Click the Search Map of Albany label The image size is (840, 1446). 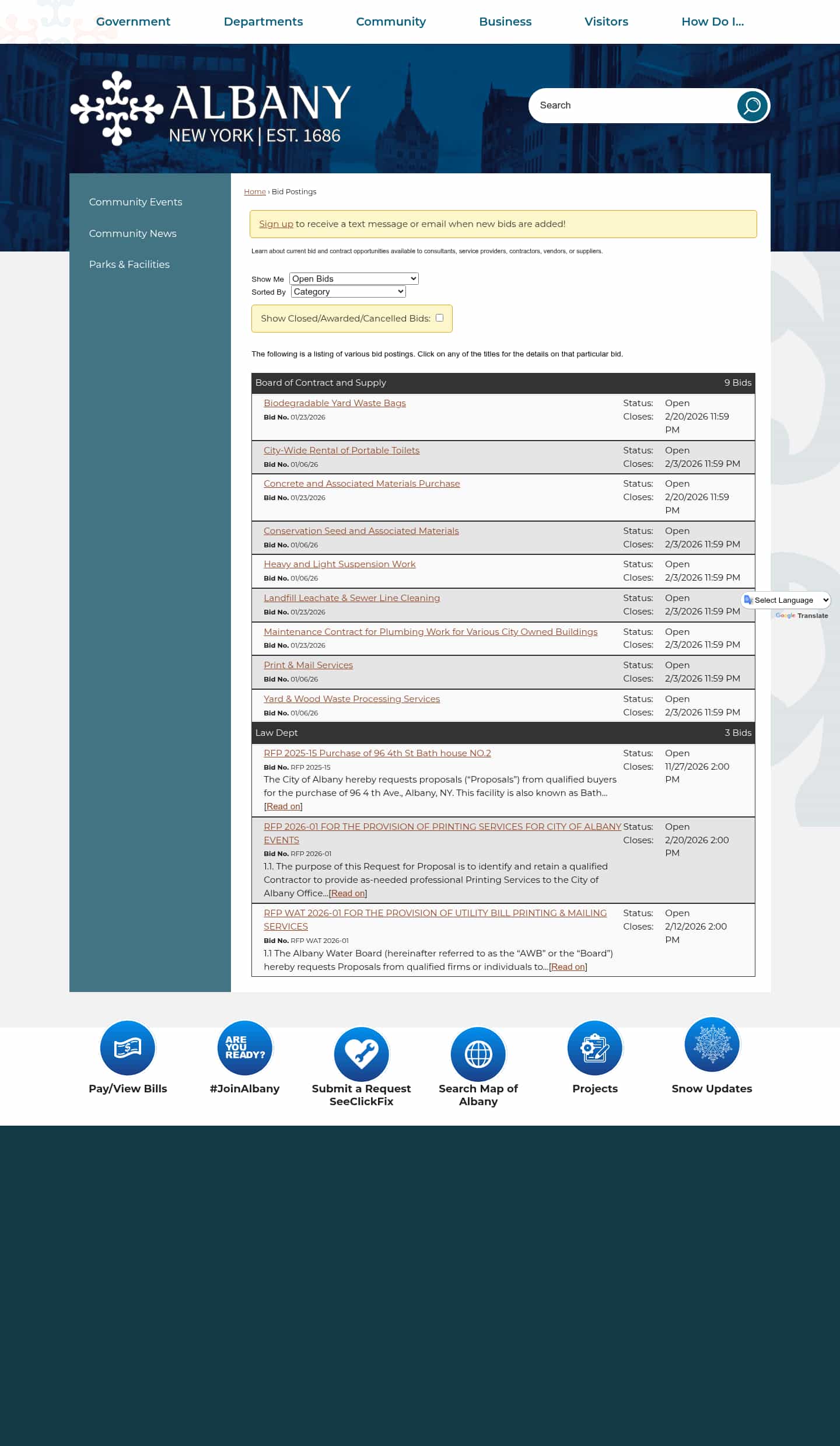478,1095
